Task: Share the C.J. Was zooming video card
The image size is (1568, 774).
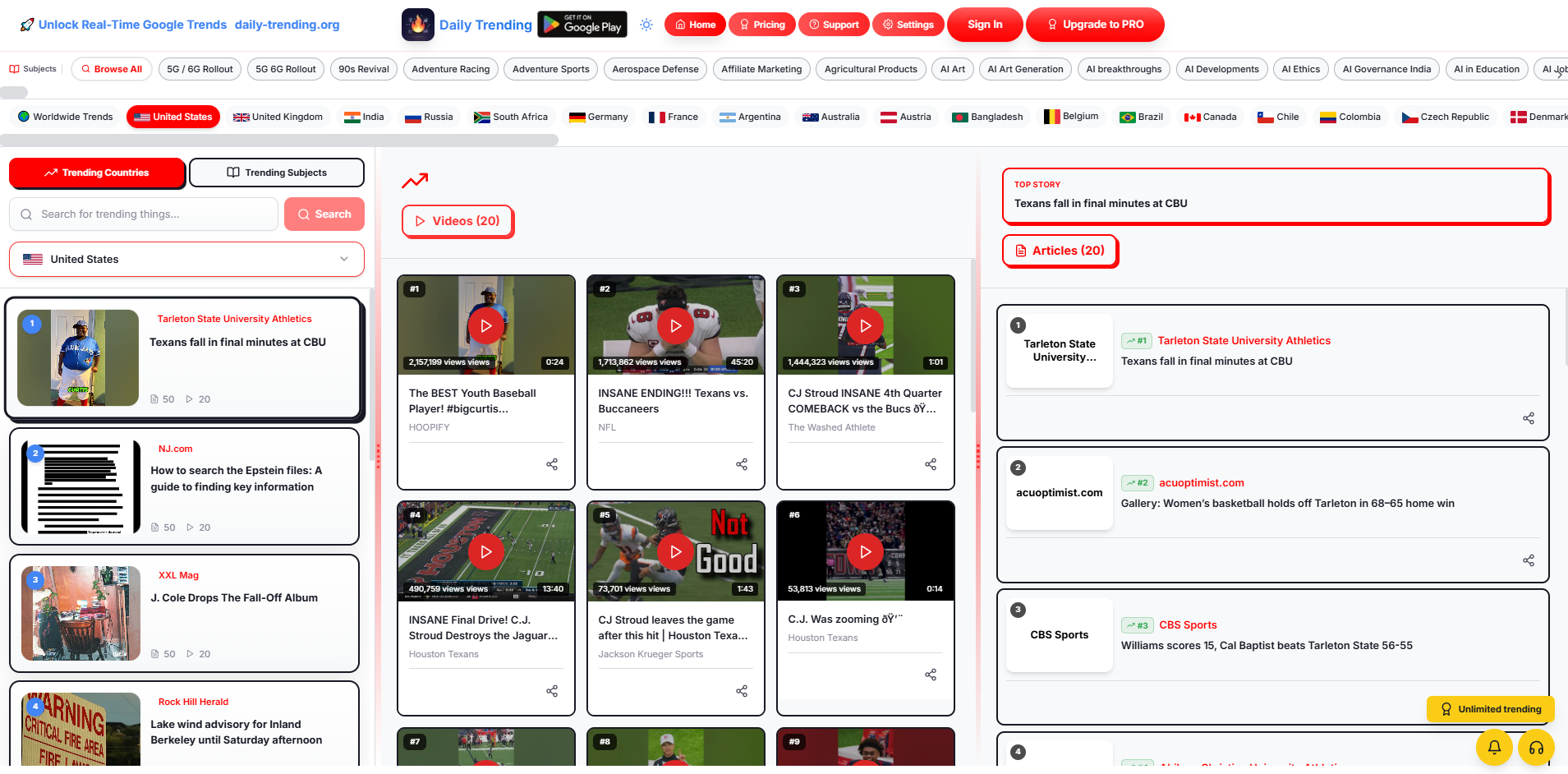Action: click(931, 675)
